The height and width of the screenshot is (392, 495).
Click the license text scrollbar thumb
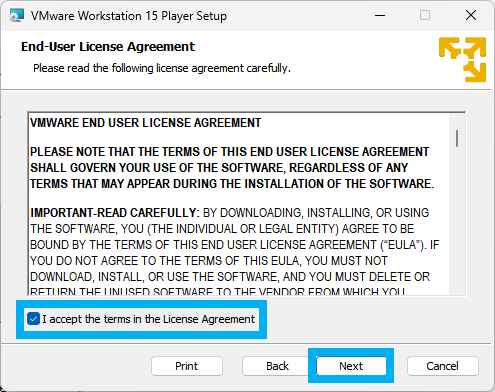457,138
